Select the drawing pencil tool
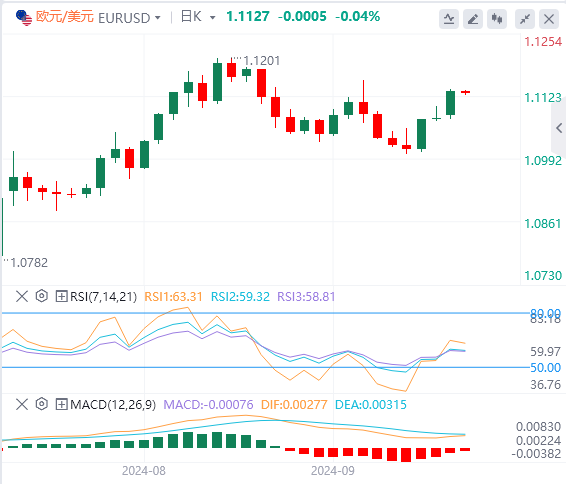 pyautogui.click(x=473, y=19)
